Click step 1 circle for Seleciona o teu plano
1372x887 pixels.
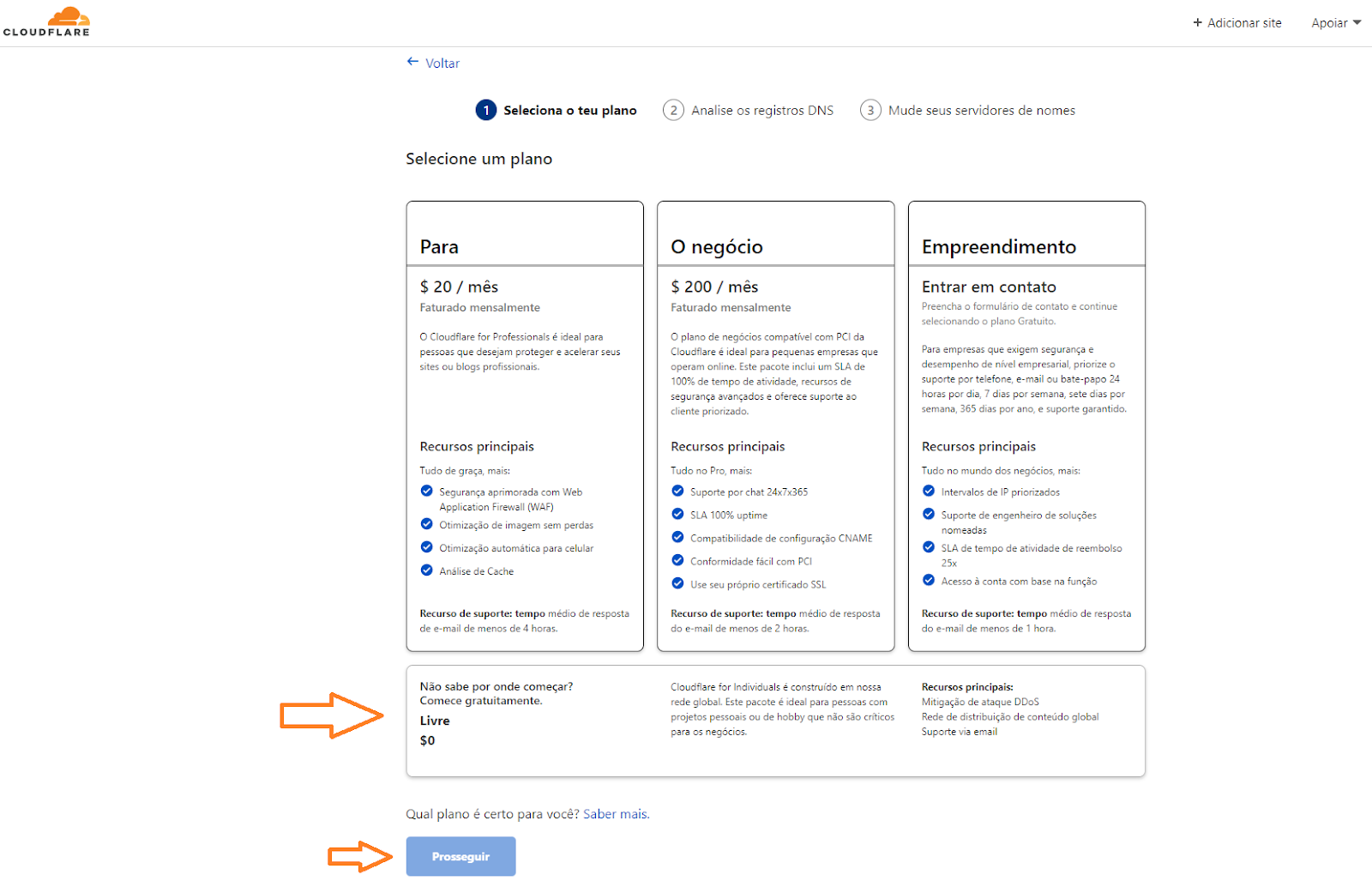[x=486, y=110]
